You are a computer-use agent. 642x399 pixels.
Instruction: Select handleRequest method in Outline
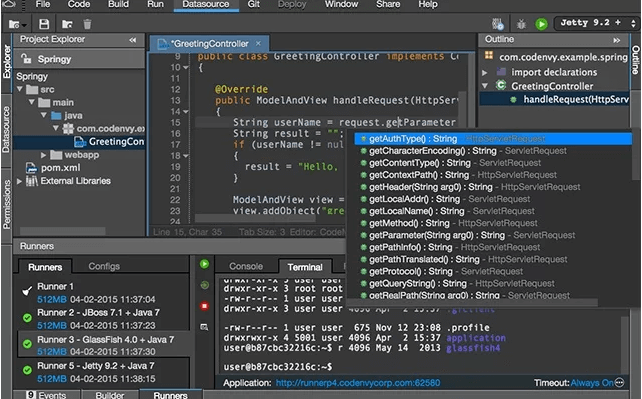pos(555,99)
